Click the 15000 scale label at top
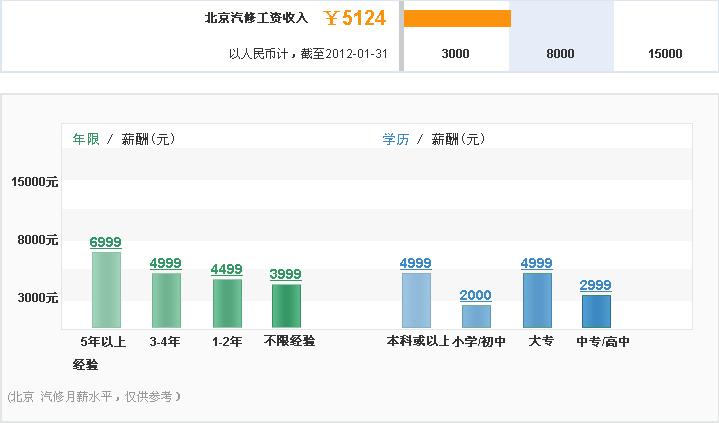The height and width of the screenshot is (423, 719). pyautogui.click(x=665, y=54)
